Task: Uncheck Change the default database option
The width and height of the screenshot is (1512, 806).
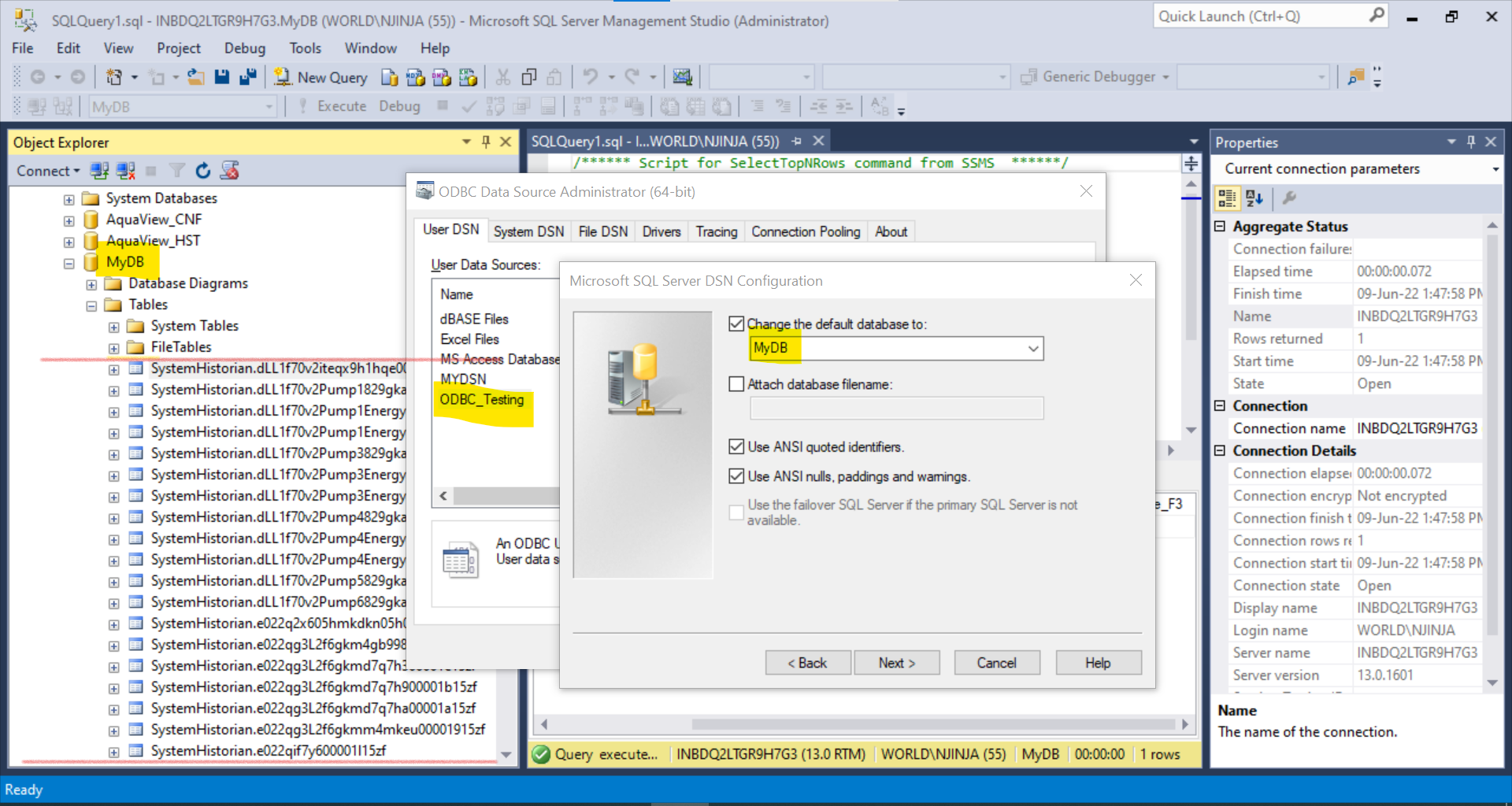Action: [x=737, y=324]
